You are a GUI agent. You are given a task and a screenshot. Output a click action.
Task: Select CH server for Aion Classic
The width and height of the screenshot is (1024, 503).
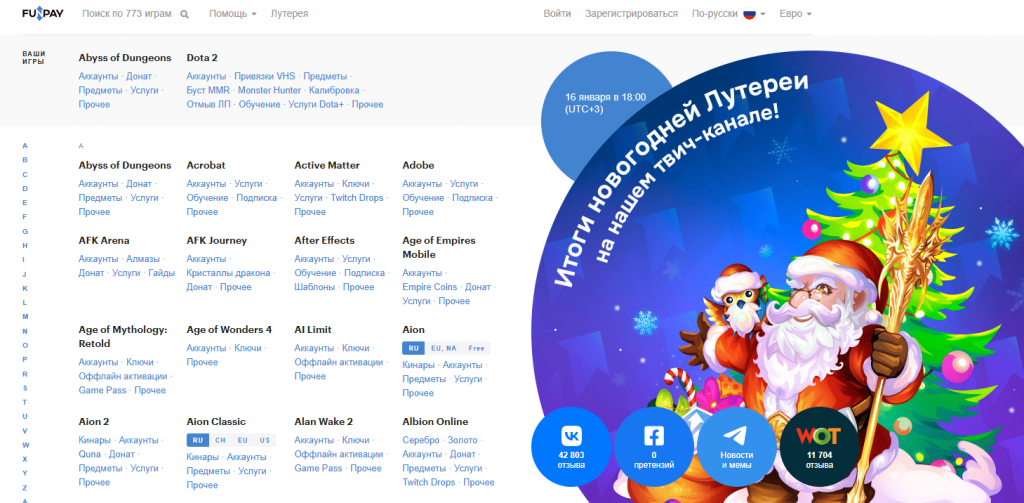point(220,440)
